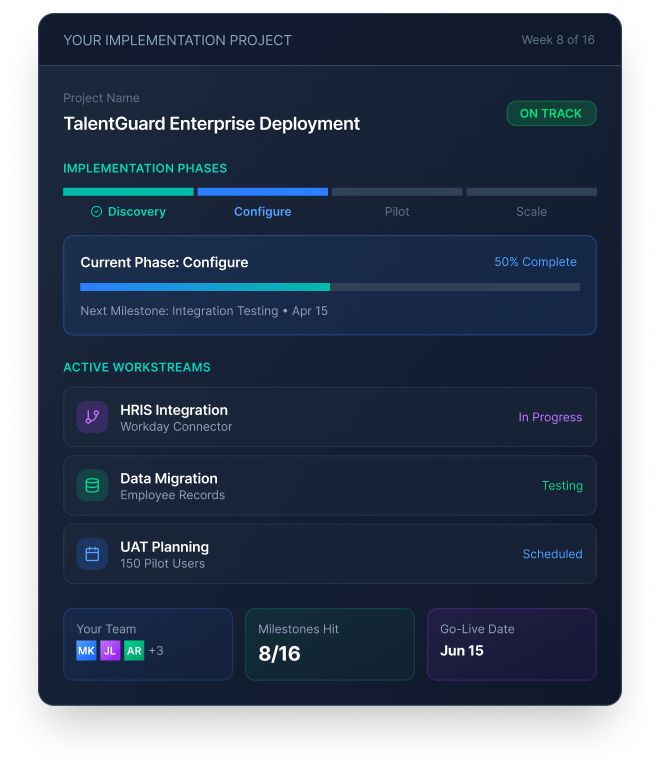
Task: Click the green Discovery phase bar segment
Action: (128, 192)
